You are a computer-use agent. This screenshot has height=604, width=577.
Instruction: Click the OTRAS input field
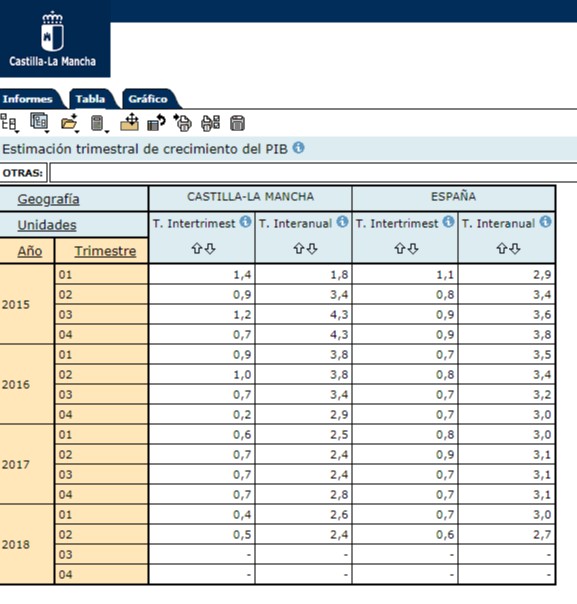point(313,173)
